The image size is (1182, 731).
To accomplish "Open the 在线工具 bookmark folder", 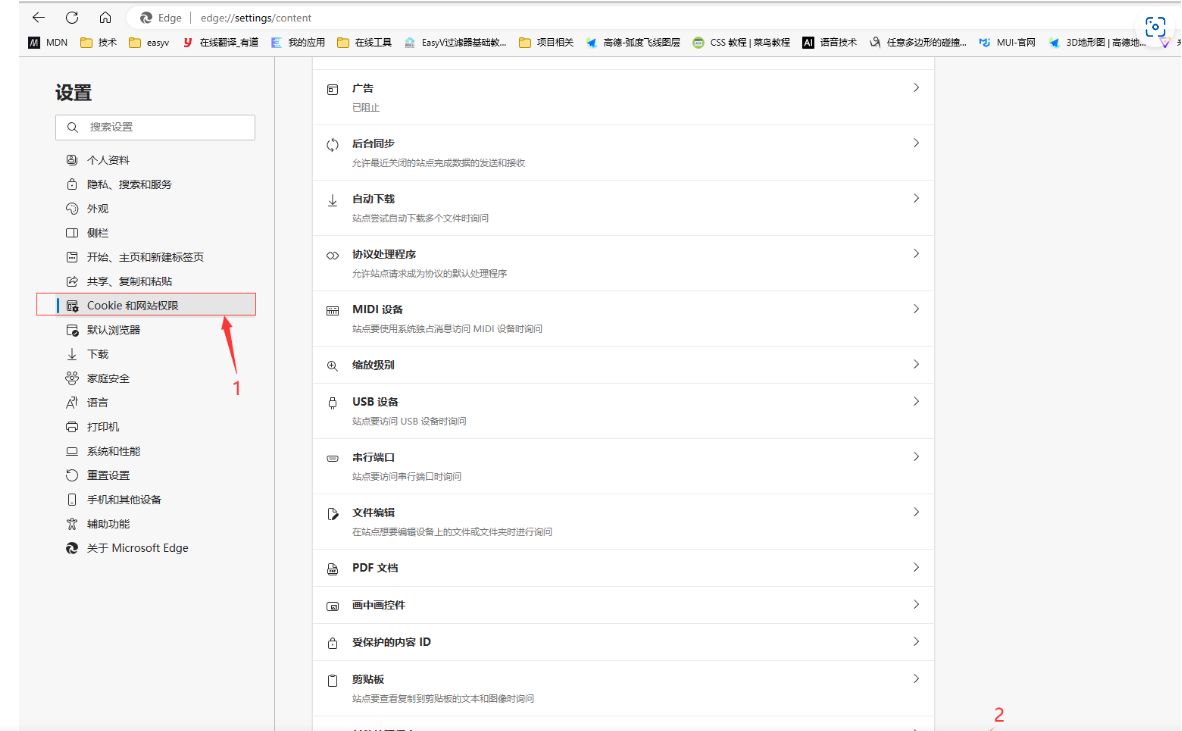I will pyautogui.click(x=364, y=43).
